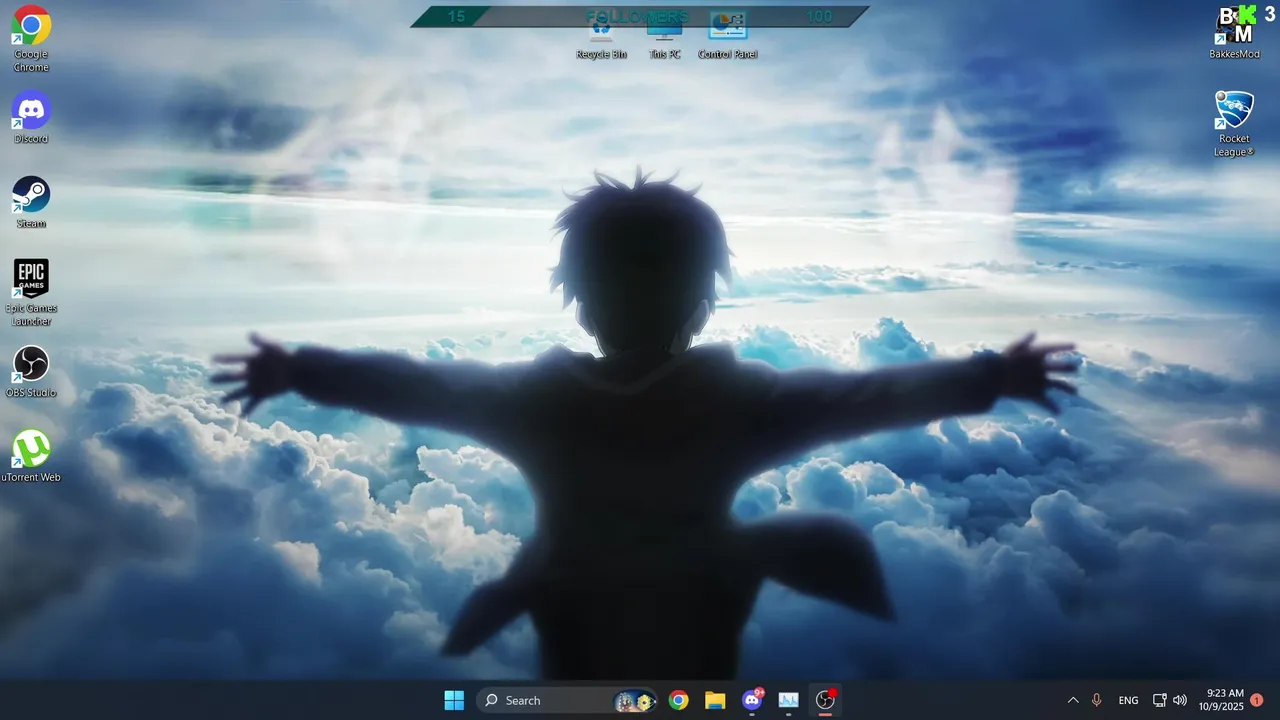Click the search highlight image in Search
1280x720 pixels.
click(635, 701)
